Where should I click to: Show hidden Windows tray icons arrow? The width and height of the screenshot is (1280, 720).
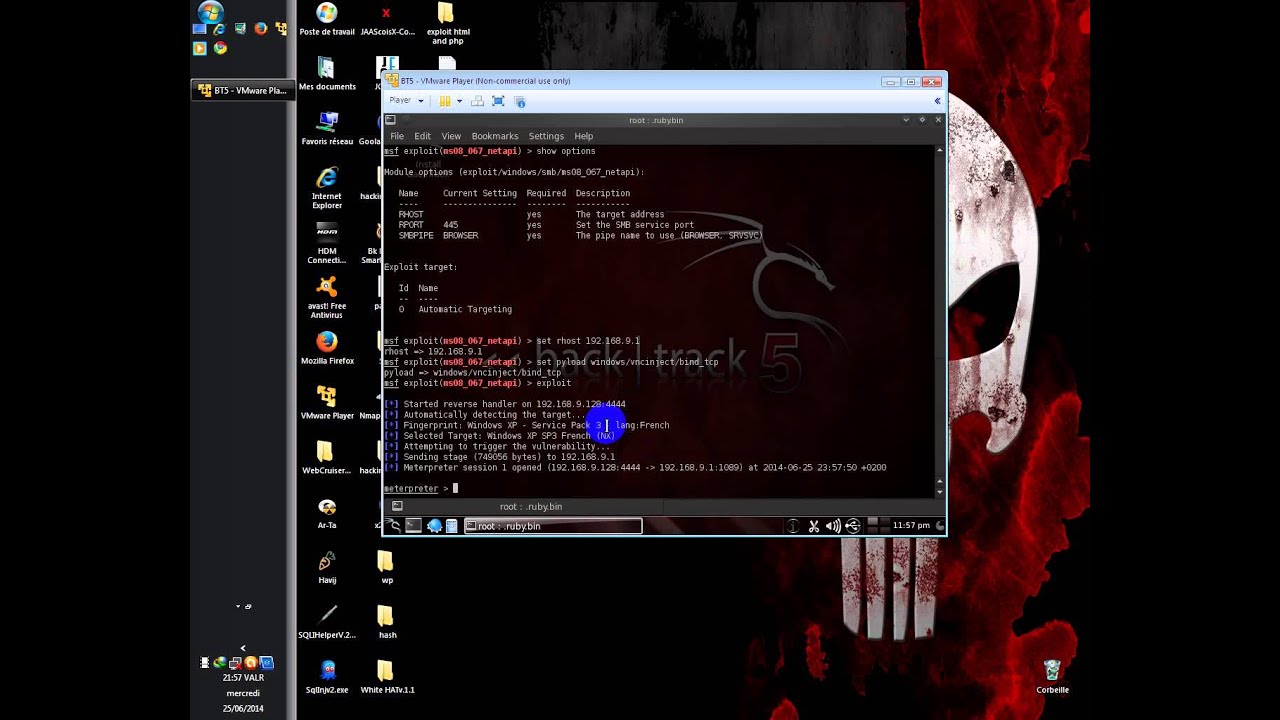[243, 648]
